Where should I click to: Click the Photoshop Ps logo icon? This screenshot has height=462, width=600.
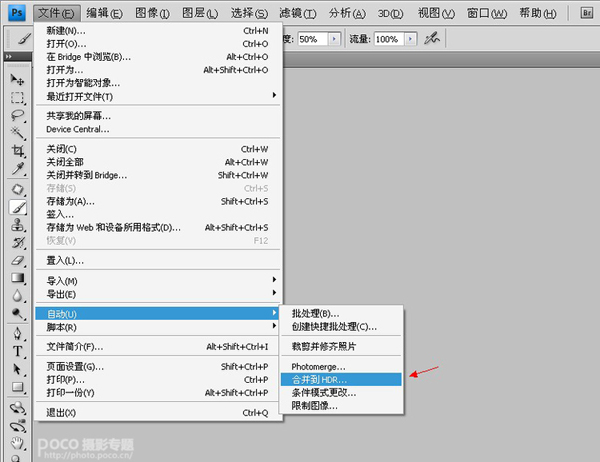point(17,13)
